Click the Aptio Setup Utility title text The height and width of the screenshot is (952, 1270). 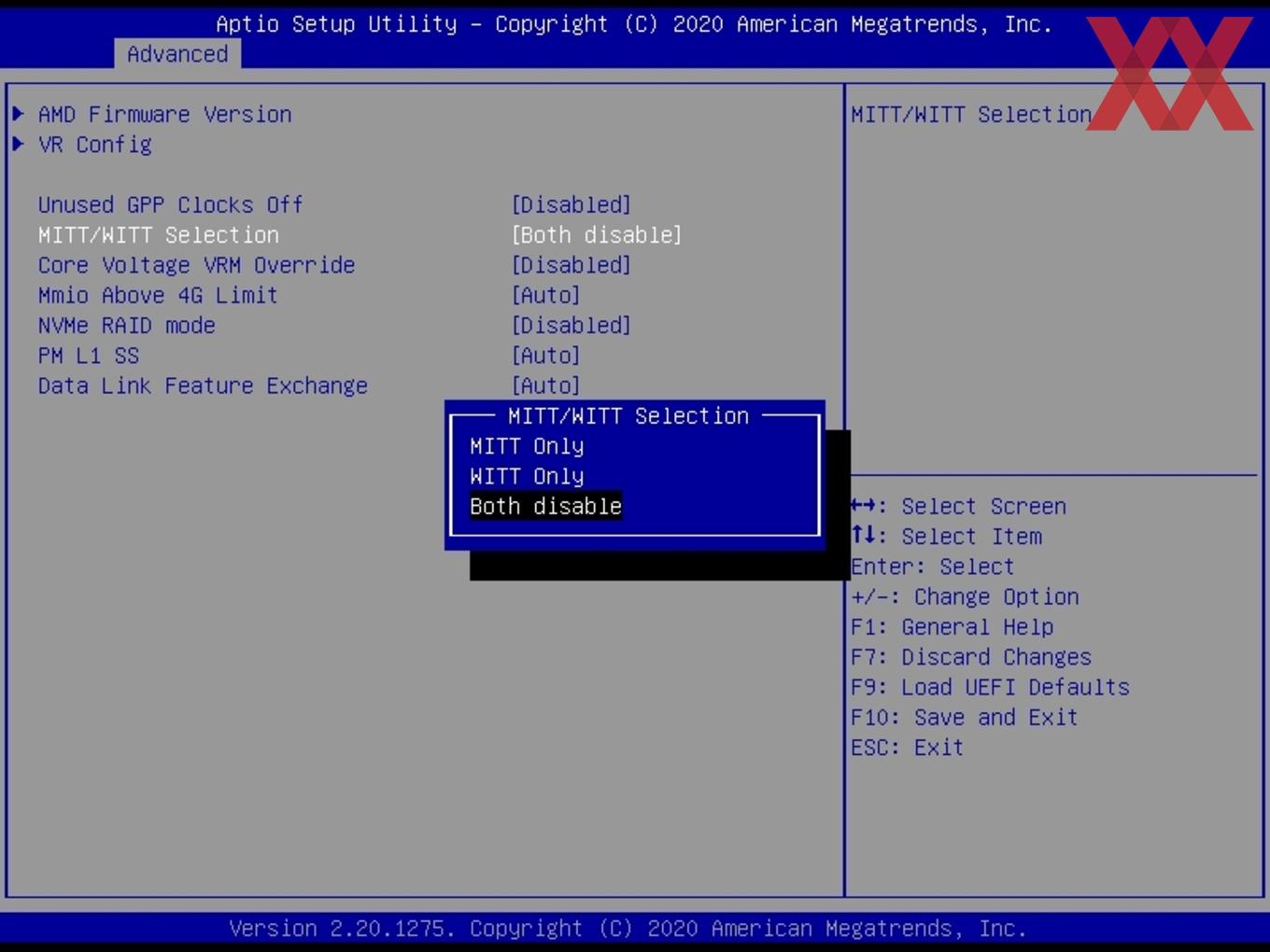(634, 24)
